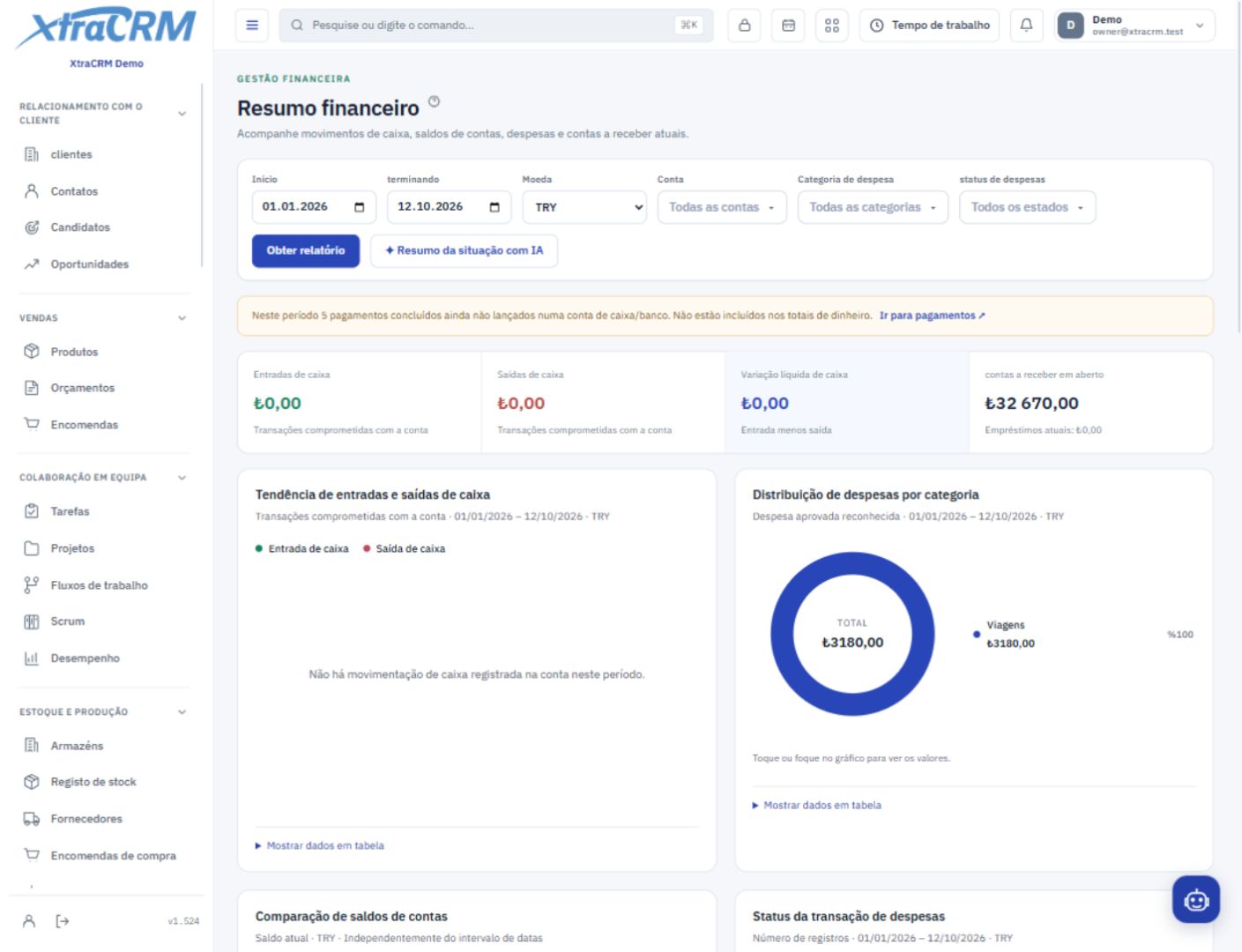
Task: Click the XtraCRM logo
Action: (x=106, y=28)
